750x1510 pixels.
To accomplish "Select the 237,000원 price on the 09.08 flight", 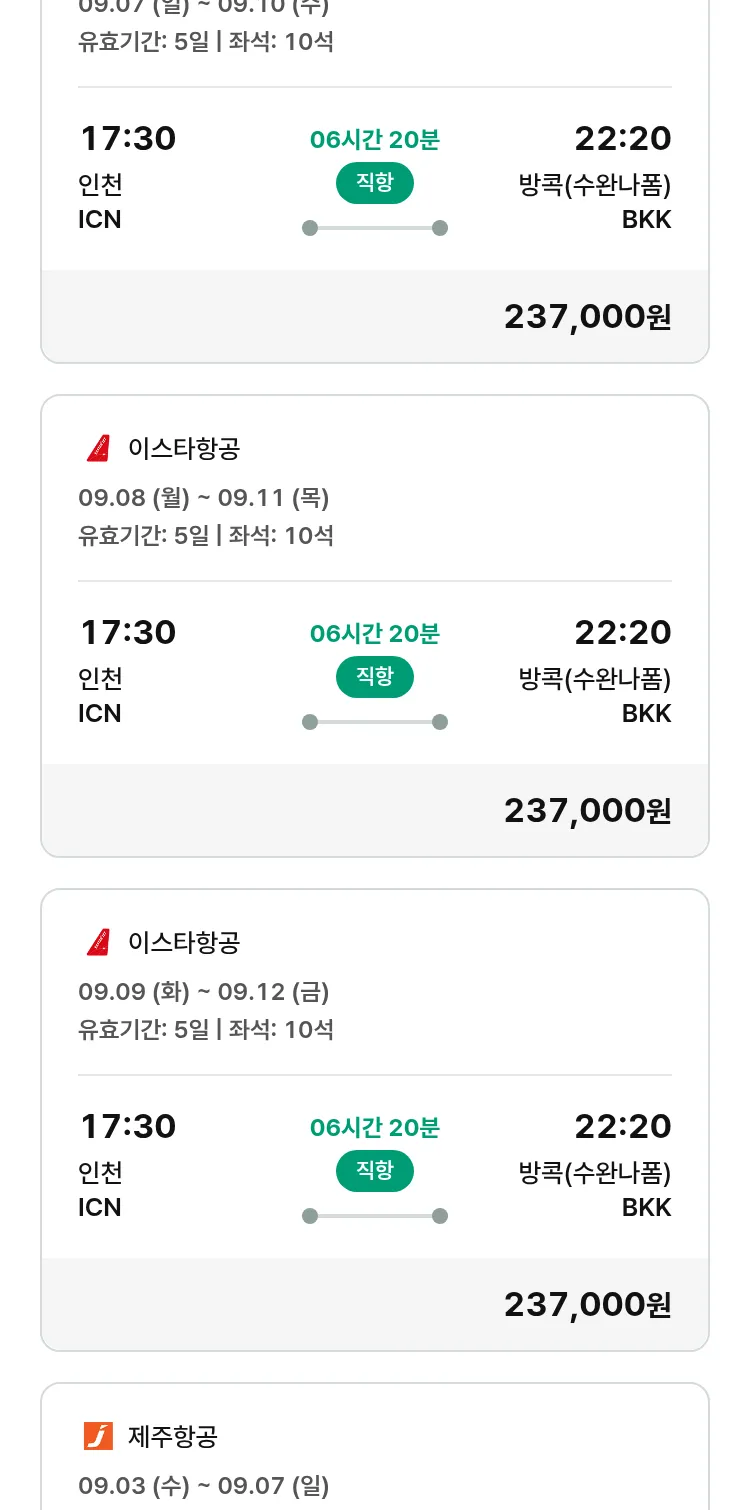I will click(587, 811).
